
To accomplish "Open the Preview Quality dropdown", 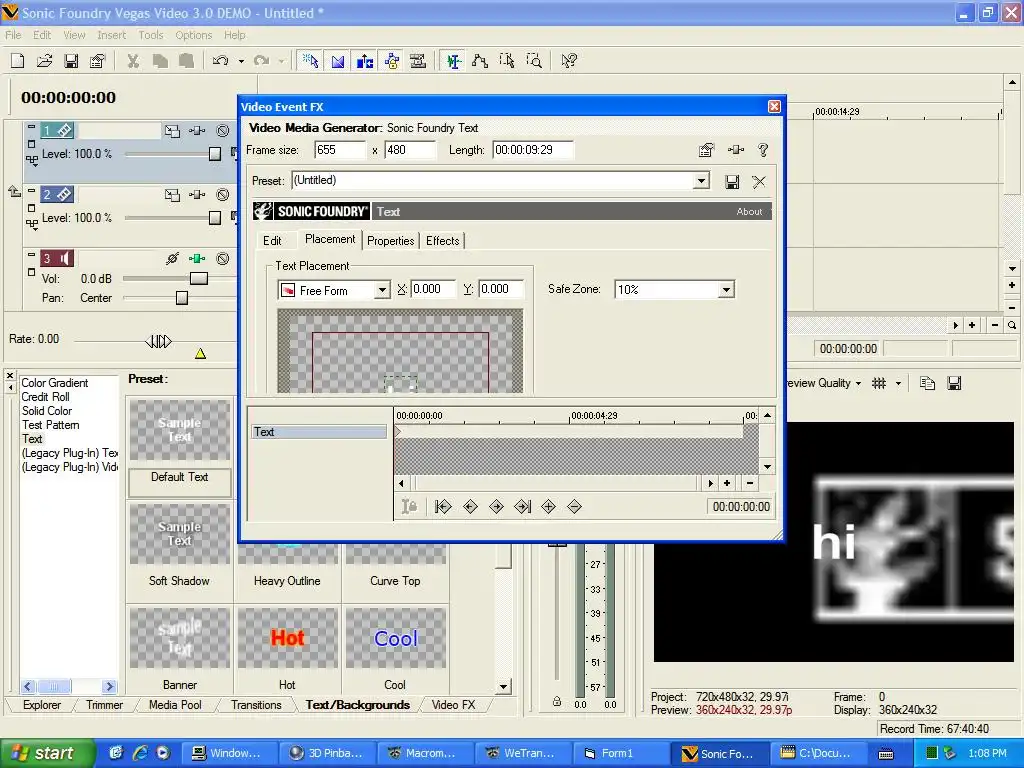I will tap(858, 383).
